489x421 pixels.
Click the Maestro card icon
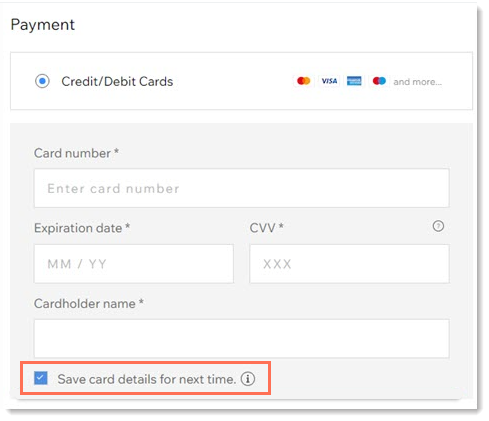click(x=379, y=81)
